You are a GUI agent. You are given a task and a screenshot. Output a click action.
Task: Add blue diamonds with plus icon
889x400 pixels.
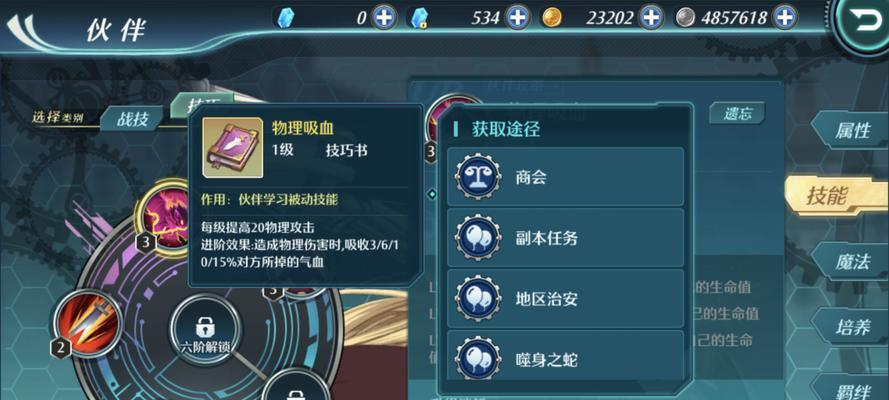(384, 18)
